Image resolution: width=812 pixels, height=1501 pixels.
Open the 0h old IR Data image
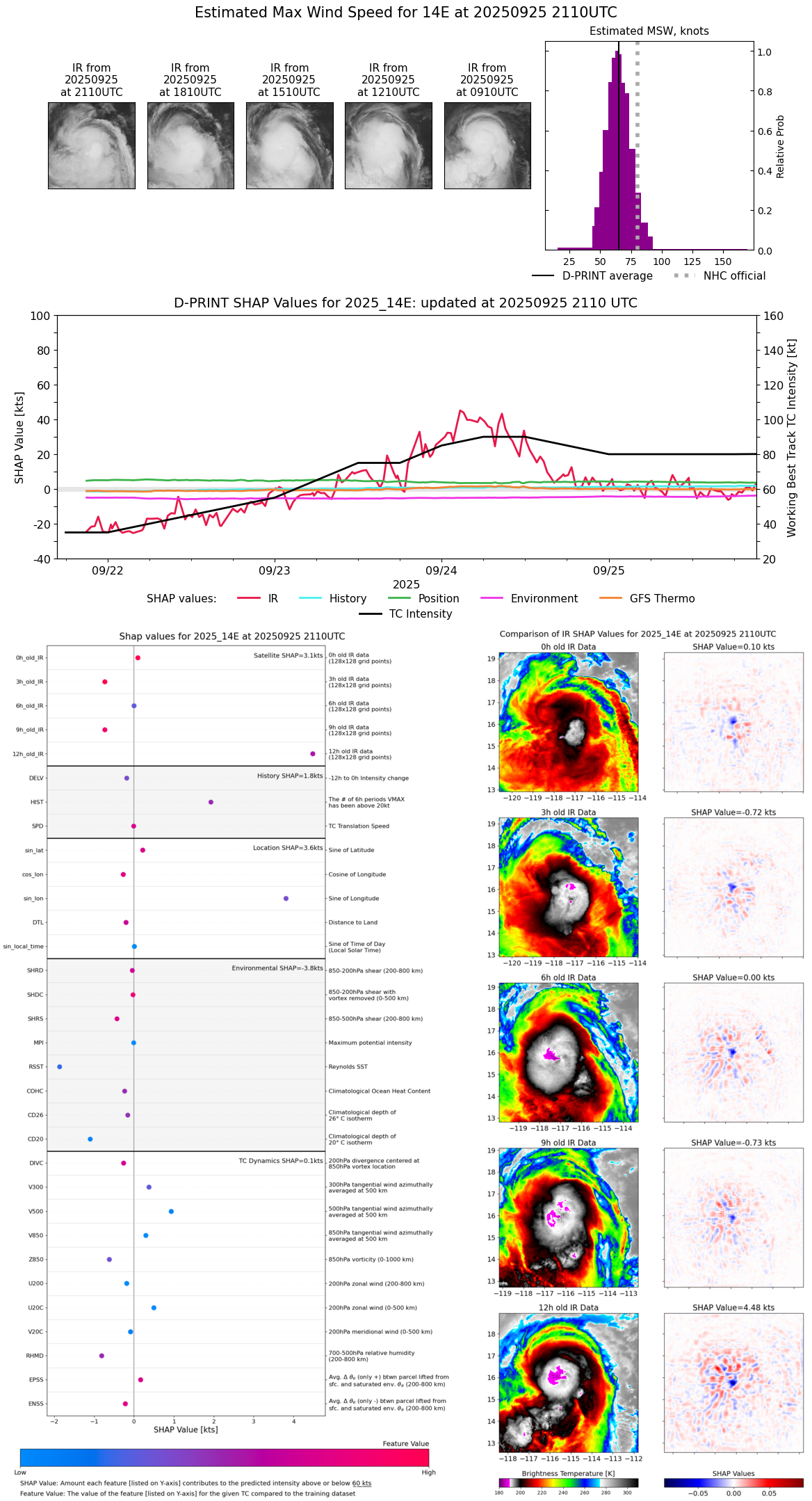click(x=569, y=721)
